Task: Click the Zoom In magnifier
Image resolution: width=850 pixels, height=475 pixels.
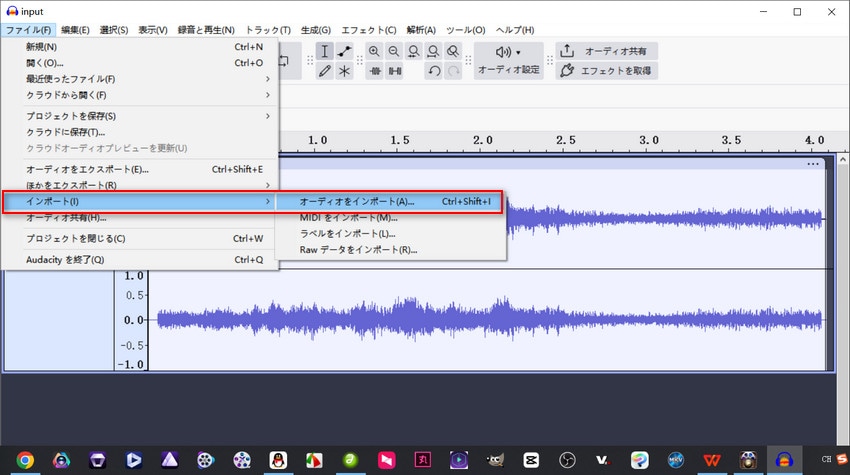Action: click(x=374, y=51)
